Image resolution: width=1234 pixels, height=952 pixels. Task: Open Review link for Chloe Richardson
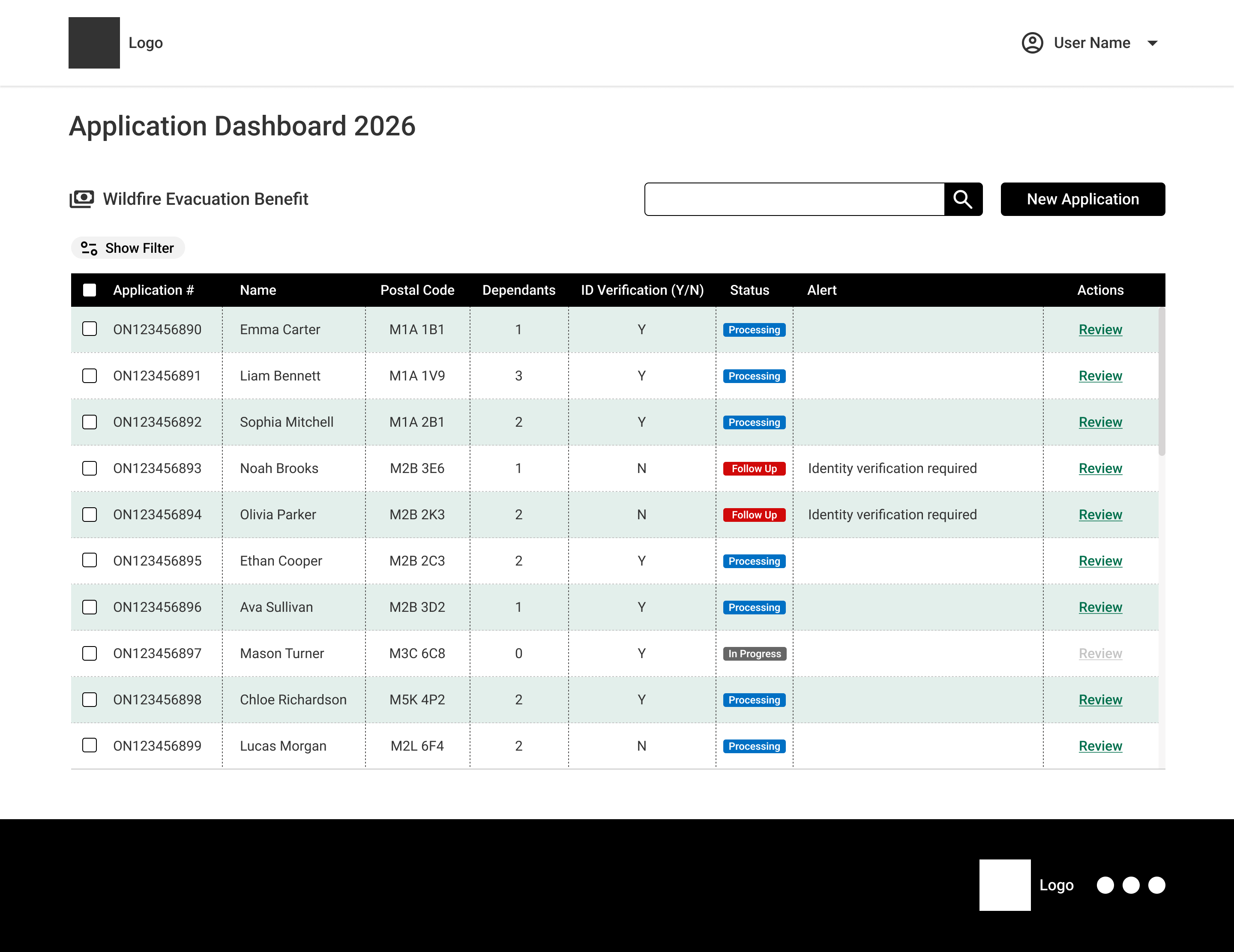pyautogui.click(x=1100, y=700)
